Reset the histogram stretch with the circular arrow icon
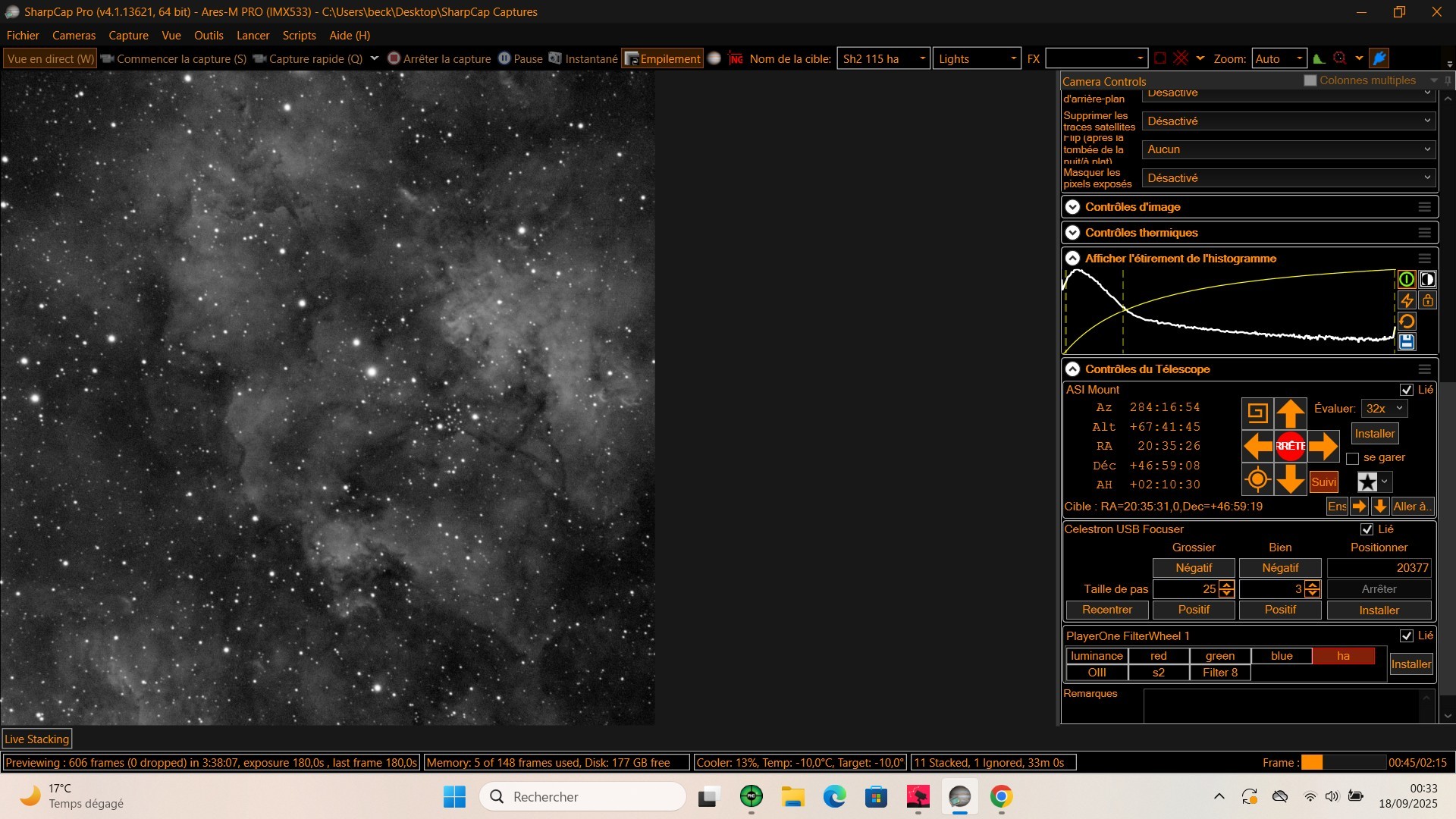The height and width of the screenshot is (819, 1456). point(1407,322)
